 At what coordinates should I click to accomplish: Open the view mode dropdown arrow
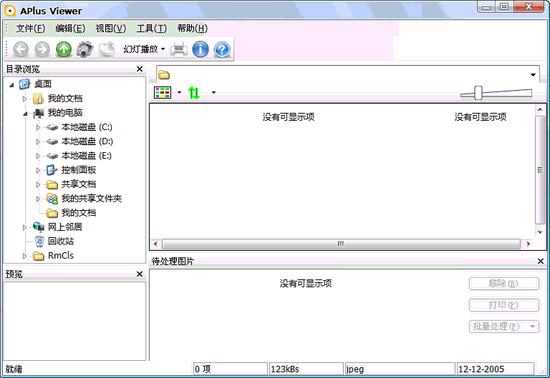click(x=179, y=93)
